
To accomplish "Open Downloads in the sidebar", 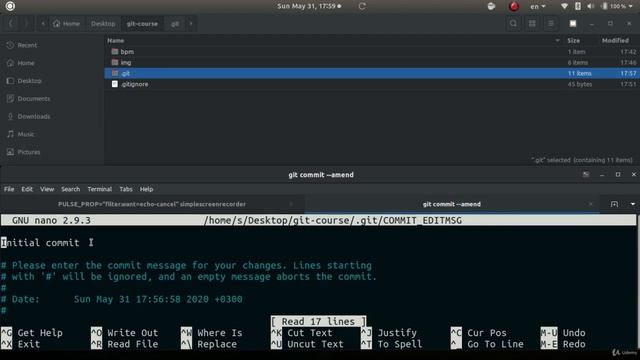I will tap(33, 116).
